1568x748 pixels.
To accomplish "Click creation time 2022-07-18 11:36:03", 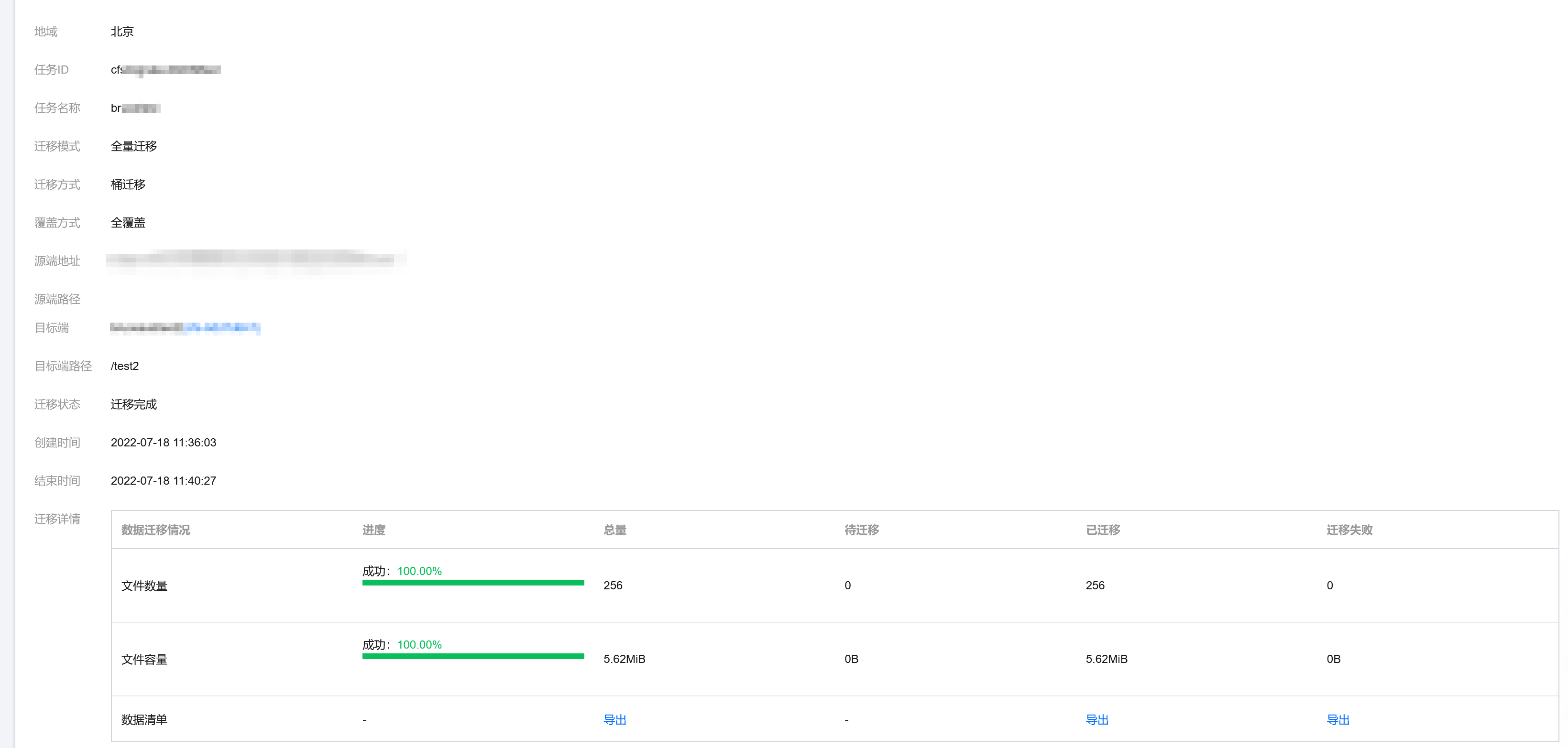I will click(x=163, y=443).
